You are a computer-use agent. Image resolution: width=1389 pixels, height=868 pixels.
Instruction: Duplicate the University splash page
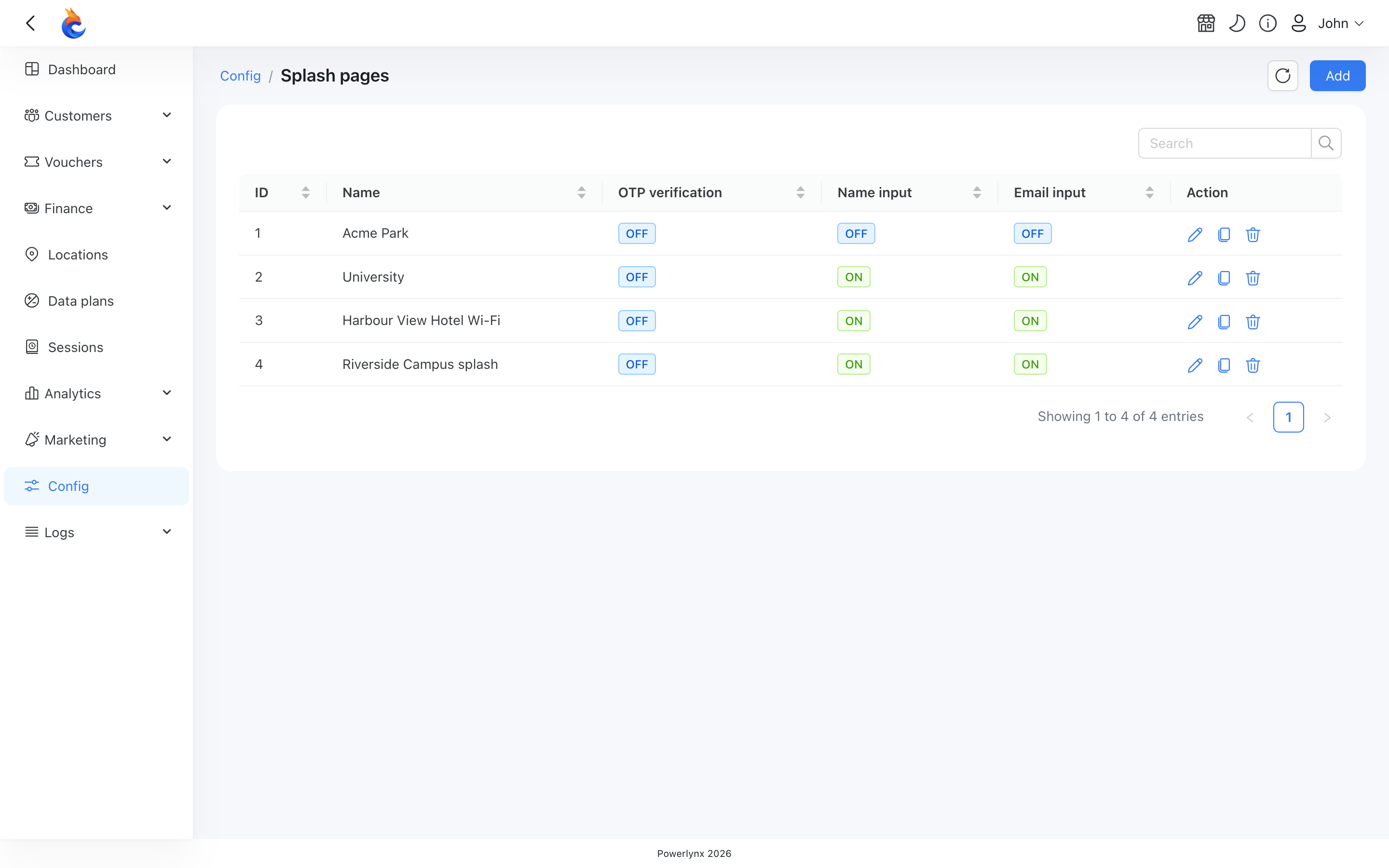[x=1224, y=278]
